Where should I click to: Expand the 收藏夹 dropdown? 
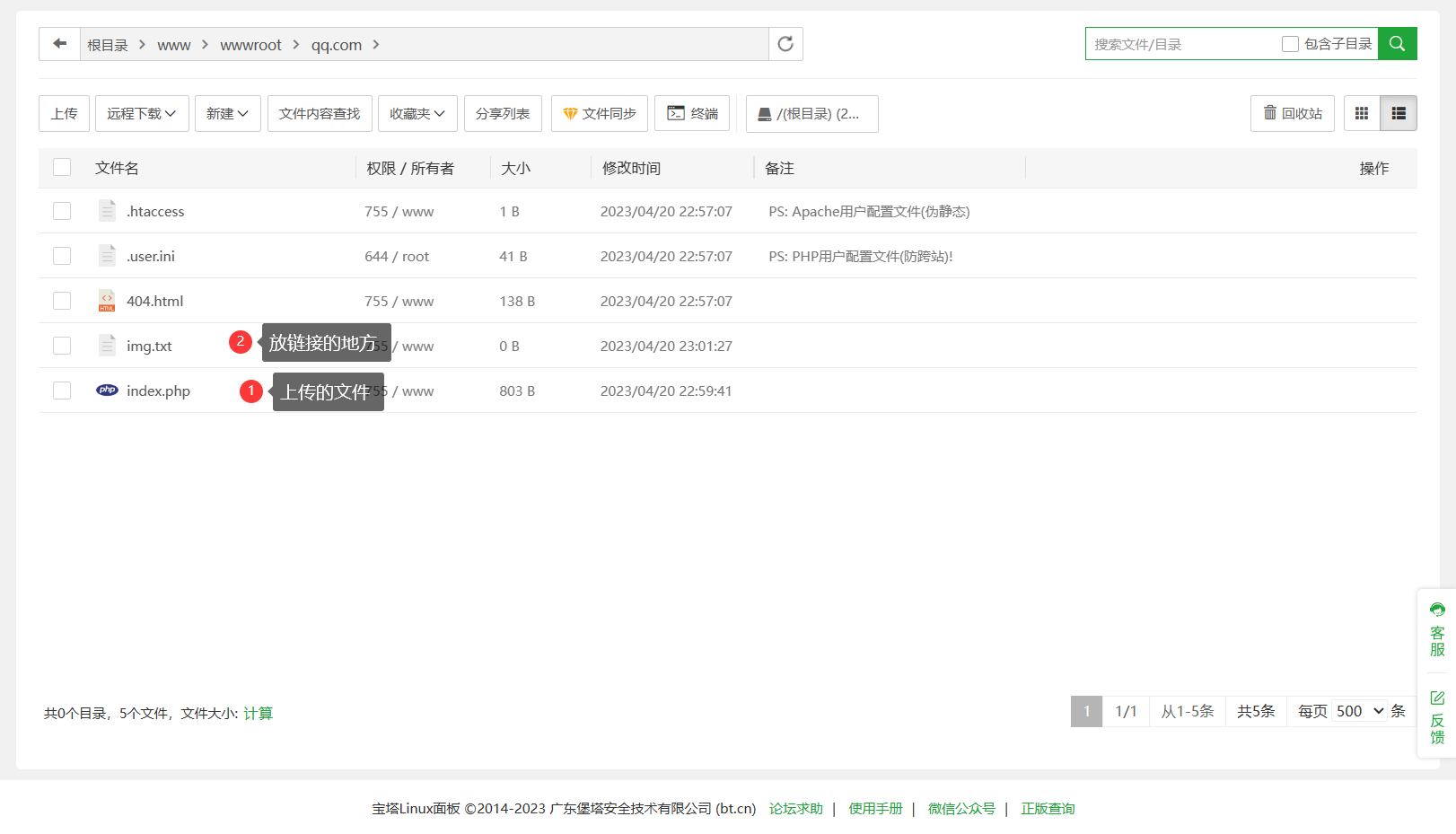tap(417, 113)
